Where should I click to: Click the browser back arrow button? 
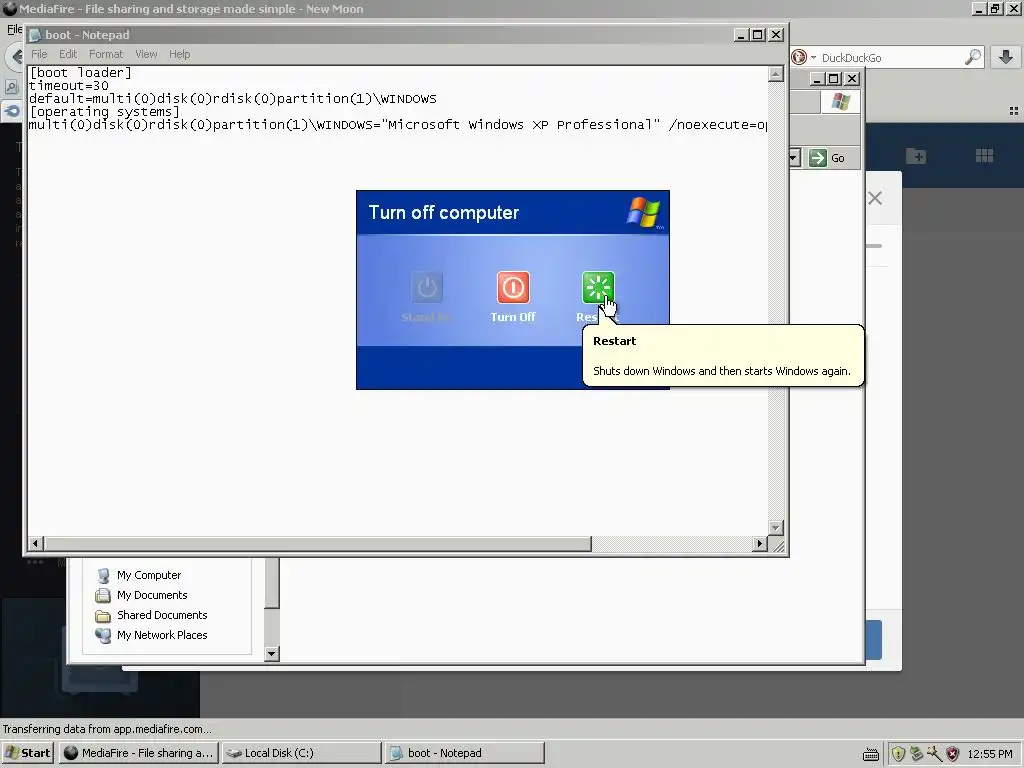(16, 57)
